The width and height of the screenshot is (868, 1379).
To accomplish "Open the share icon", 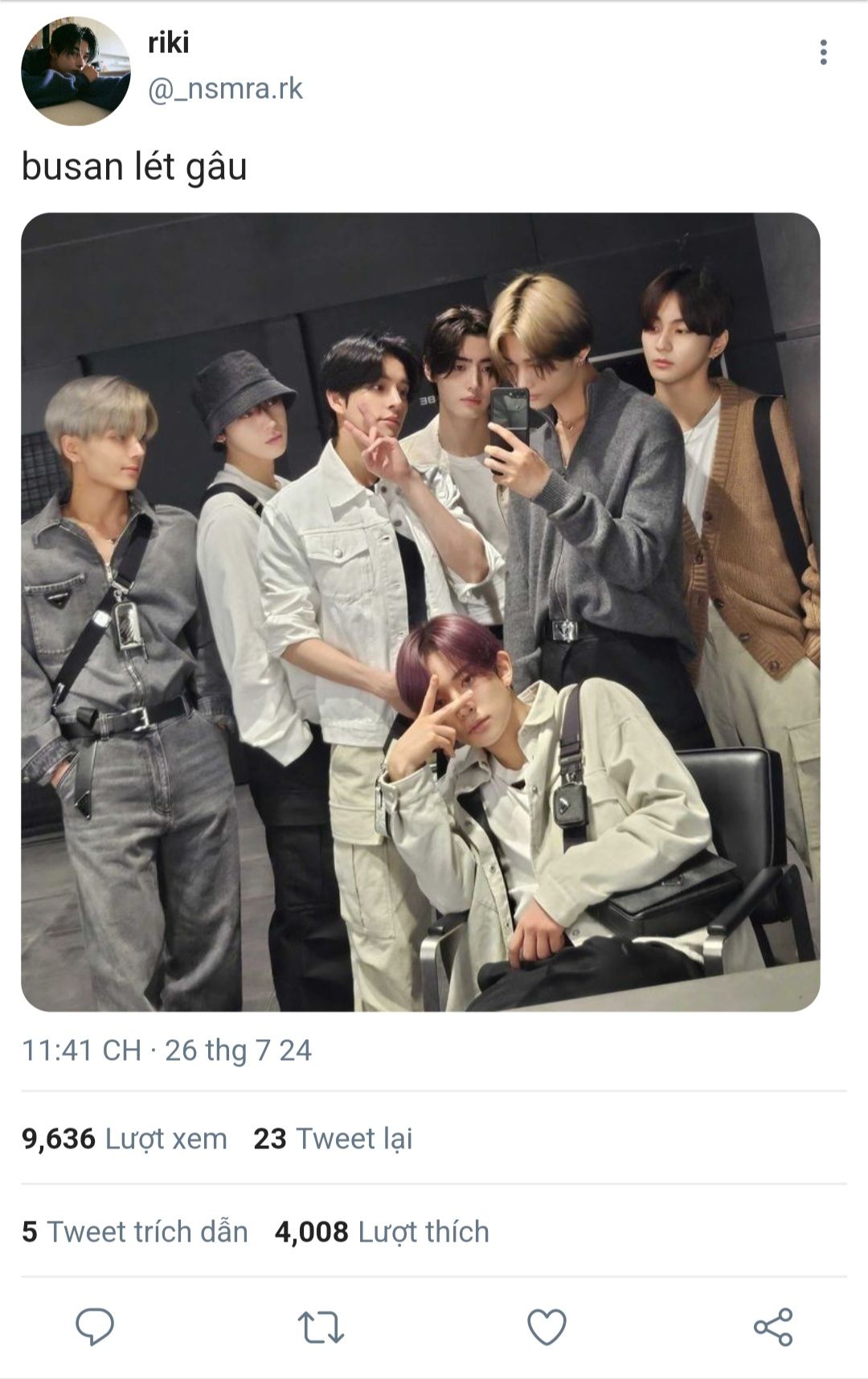I will [773, 1327].
